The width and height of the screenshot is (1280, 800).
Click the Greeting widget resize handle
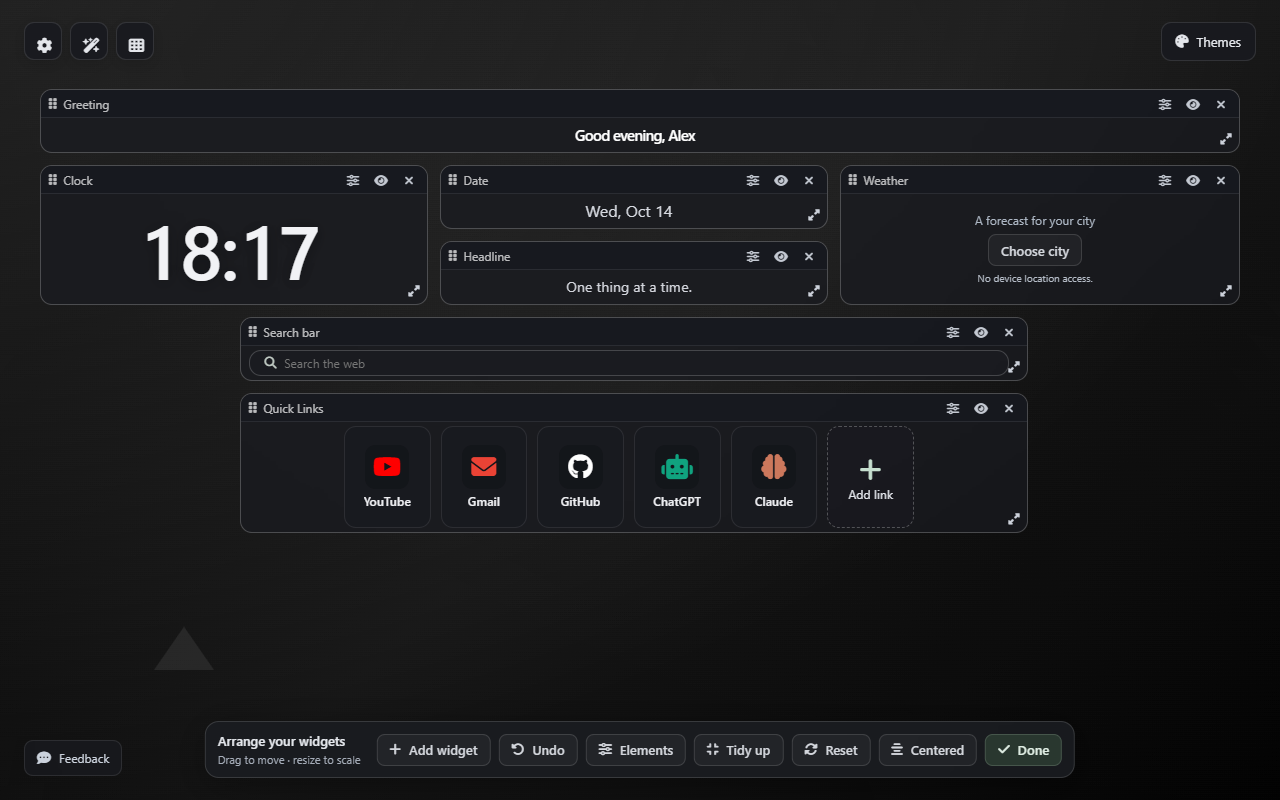1226,139
